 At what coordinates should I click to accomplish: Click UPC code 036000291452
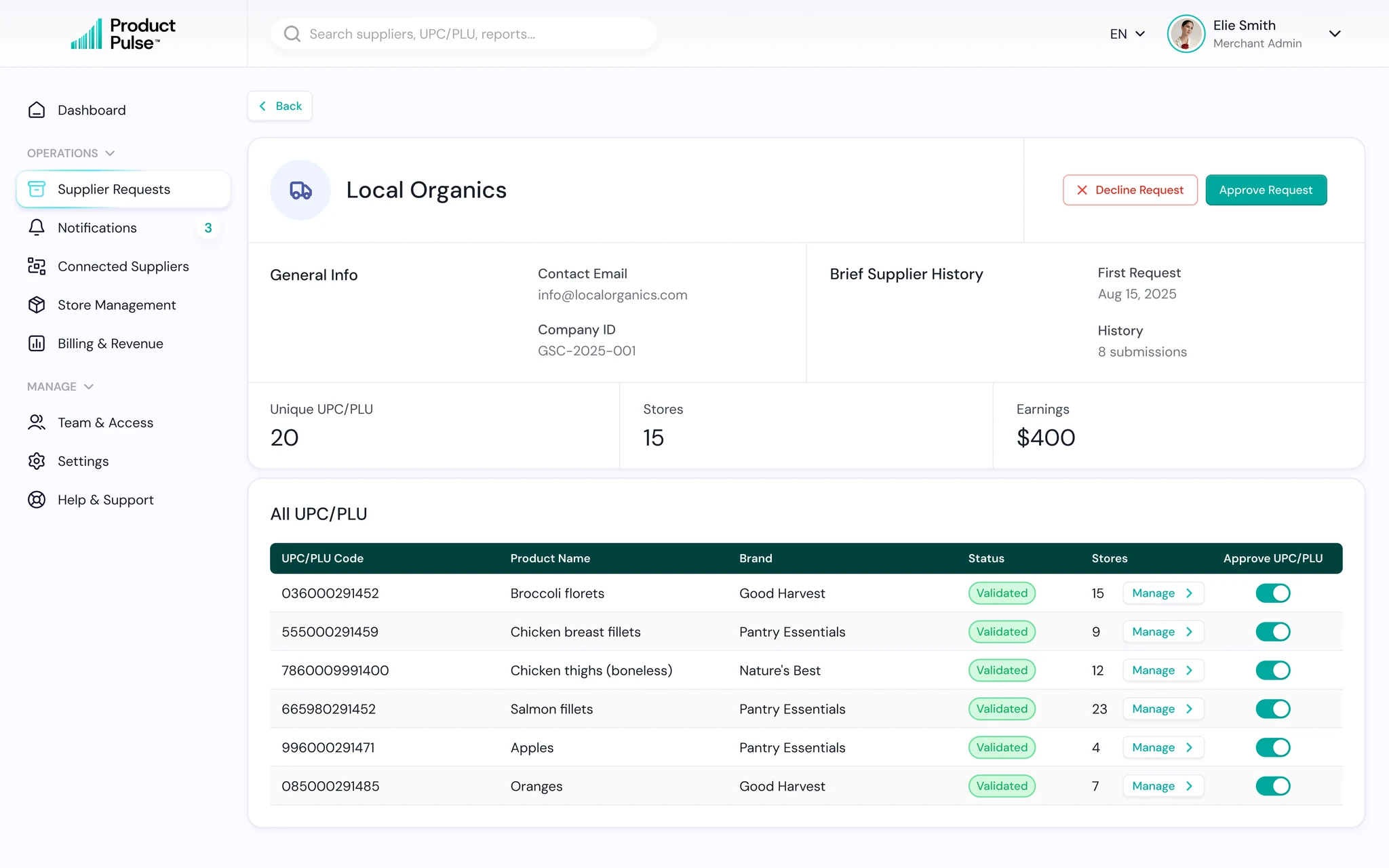coord(330,593)
